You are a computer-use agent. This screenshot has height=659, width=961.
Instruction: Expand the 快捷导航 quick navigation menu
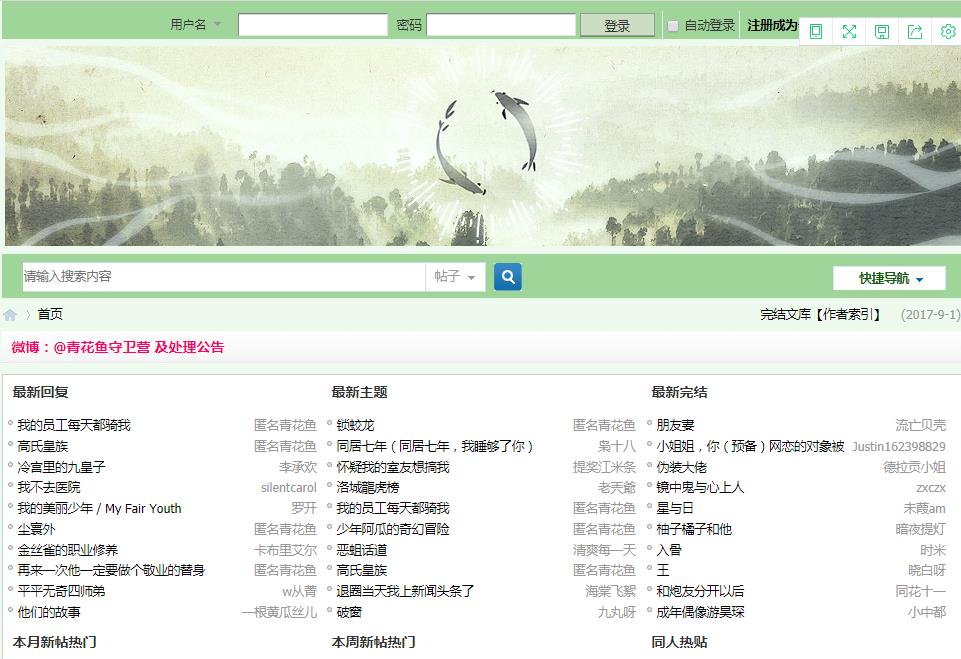click(888, 277)
